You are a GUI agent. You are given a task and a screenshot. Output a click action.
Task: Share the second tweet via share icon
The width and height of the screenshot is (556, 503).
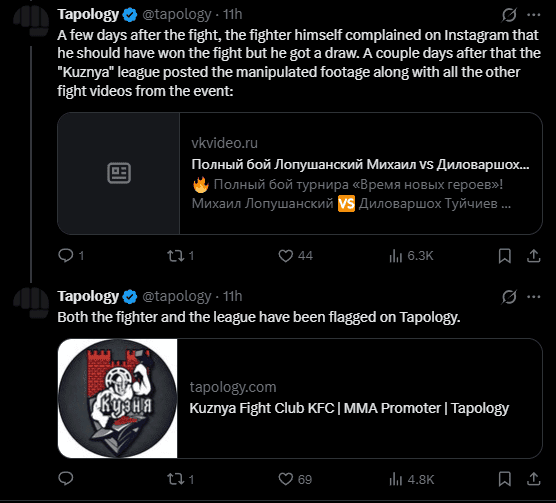533,479
